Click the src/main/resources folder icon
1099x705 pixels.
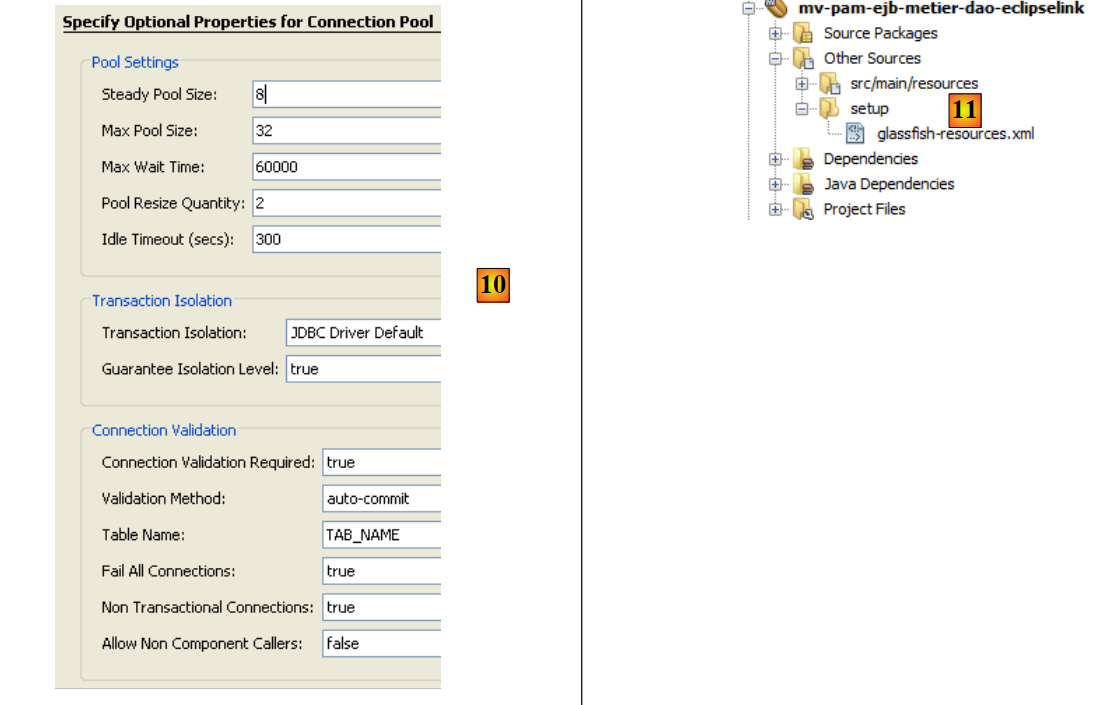pyautogui.click(x=829, y=84)
